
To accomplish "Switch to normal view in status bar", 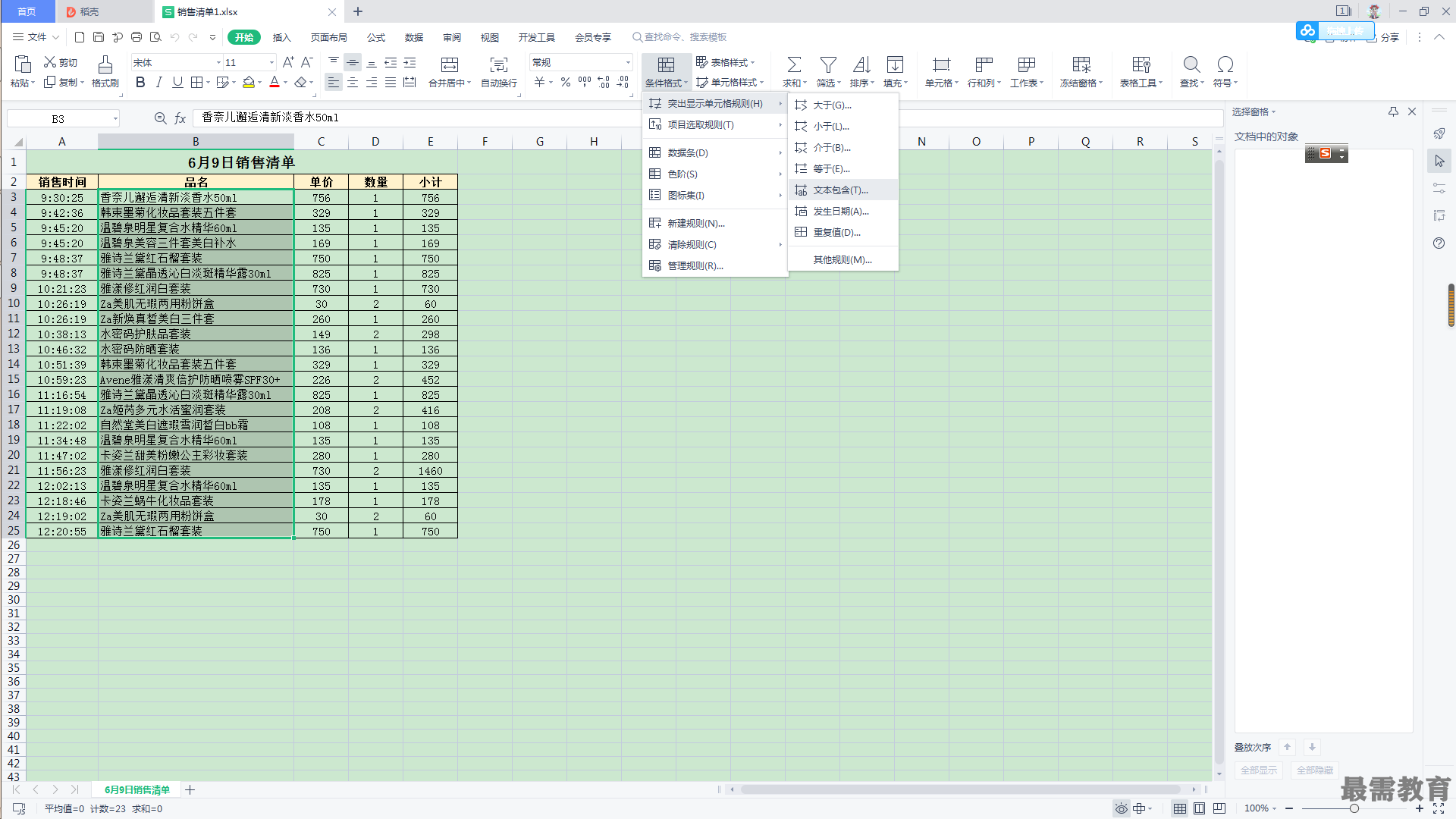I will coord(1180,808).
